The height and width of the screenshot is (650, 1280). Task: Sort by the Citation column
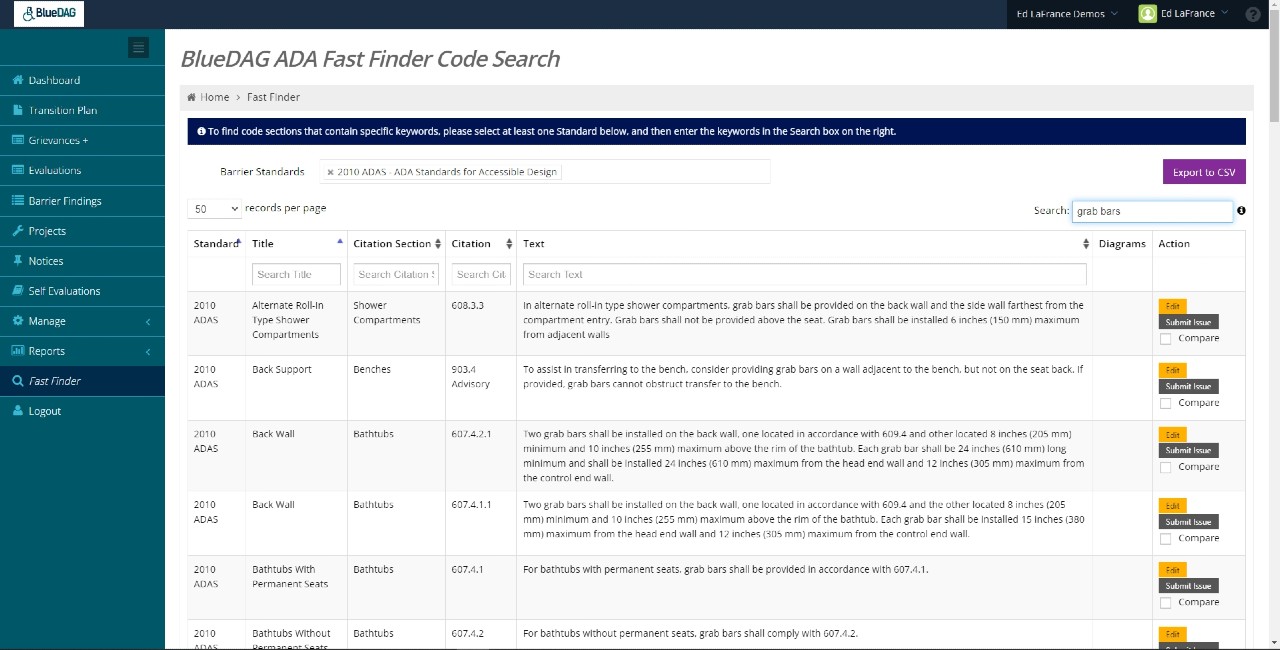click(481, 243)
